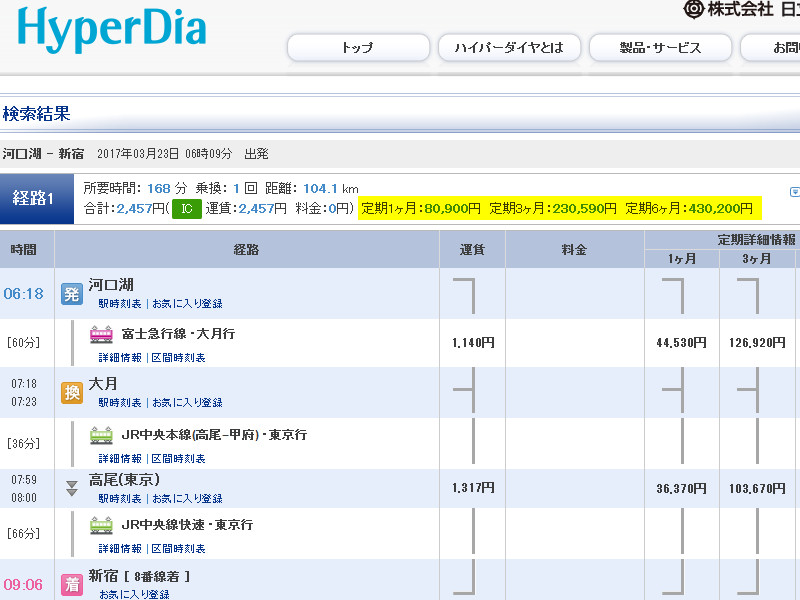
Task: Open 区間時刻表 for JR中央線快速
Action: [179, 548]
